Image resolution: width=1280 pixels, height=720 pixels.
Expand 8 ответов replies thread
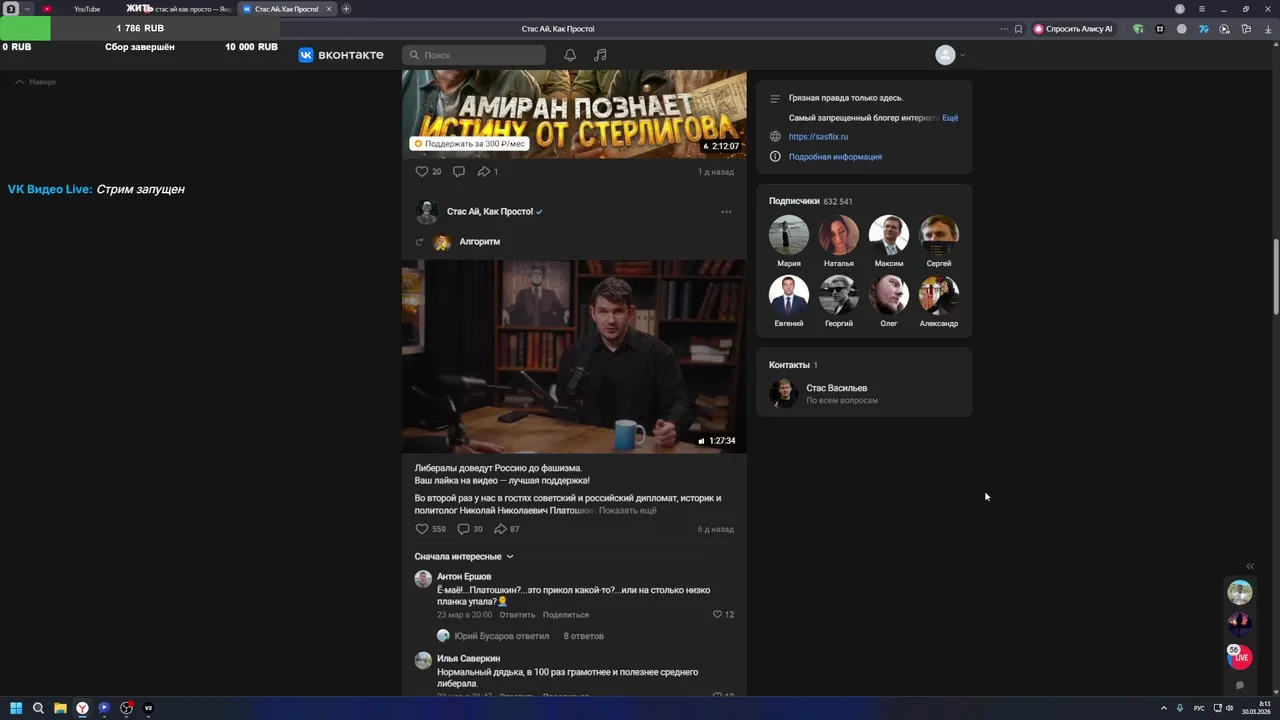click(583, 636)
